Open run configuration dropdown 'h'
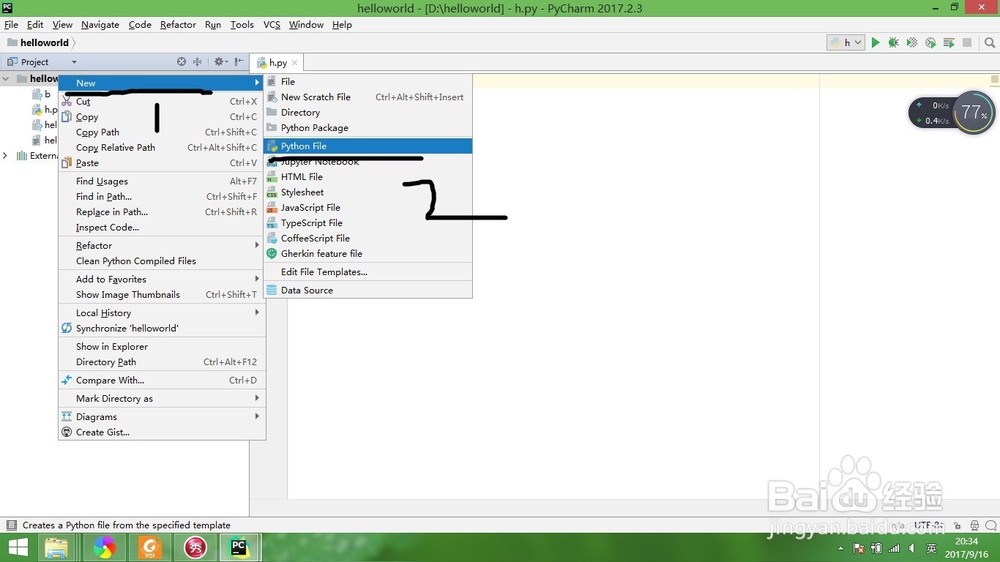Viewport: 1000px width, 562px height. (x=846, y=43)
